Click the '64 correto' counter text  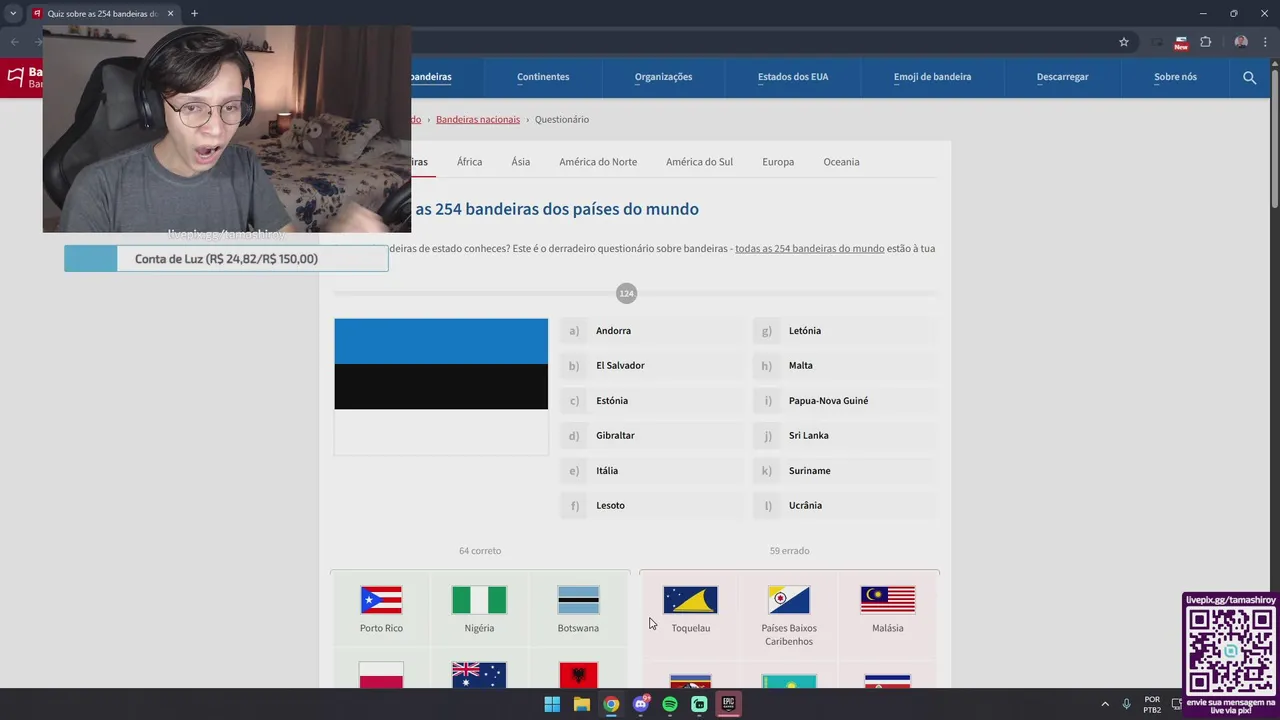[x=480, y=551]
